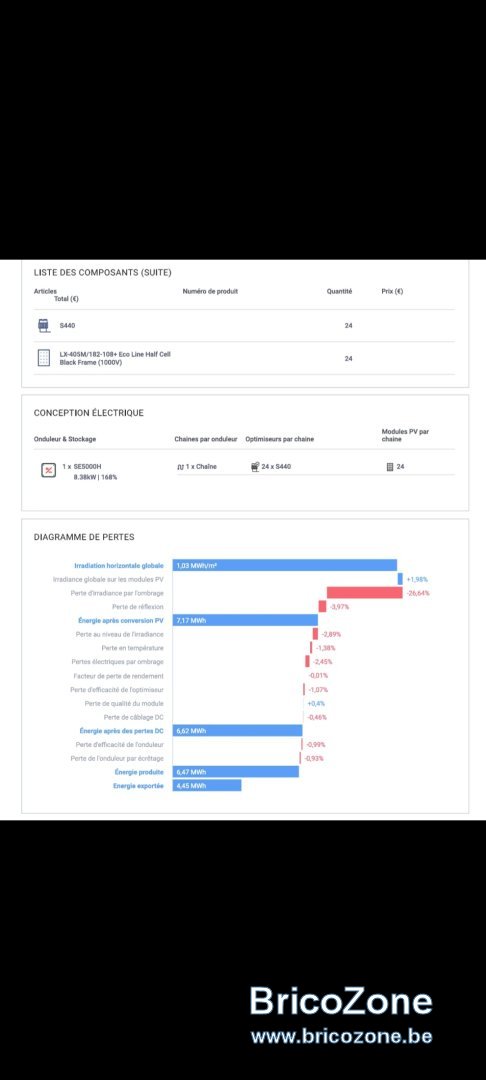Click the optimizer icon beside '24 x S440'

(x=255, y=466)
